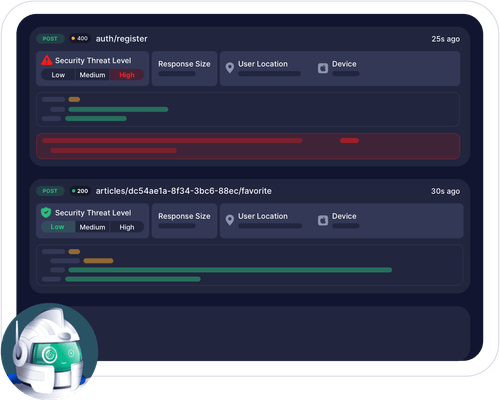Screen dimensions: 500x400
Task: Click Apple device icon in auth/register card
Action: coord(323,68)
